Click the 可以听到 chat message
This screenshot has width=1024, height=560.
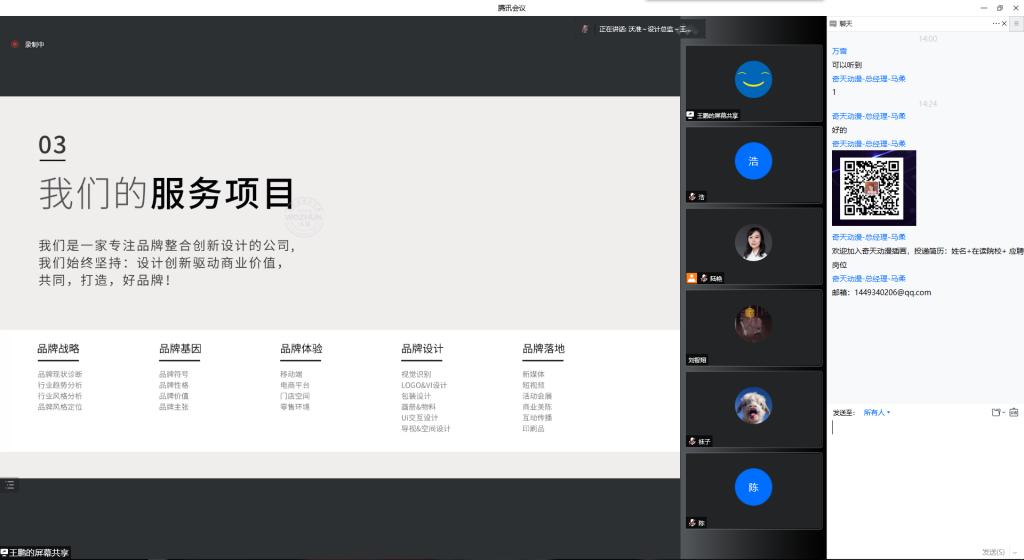[x=847, y=65]
